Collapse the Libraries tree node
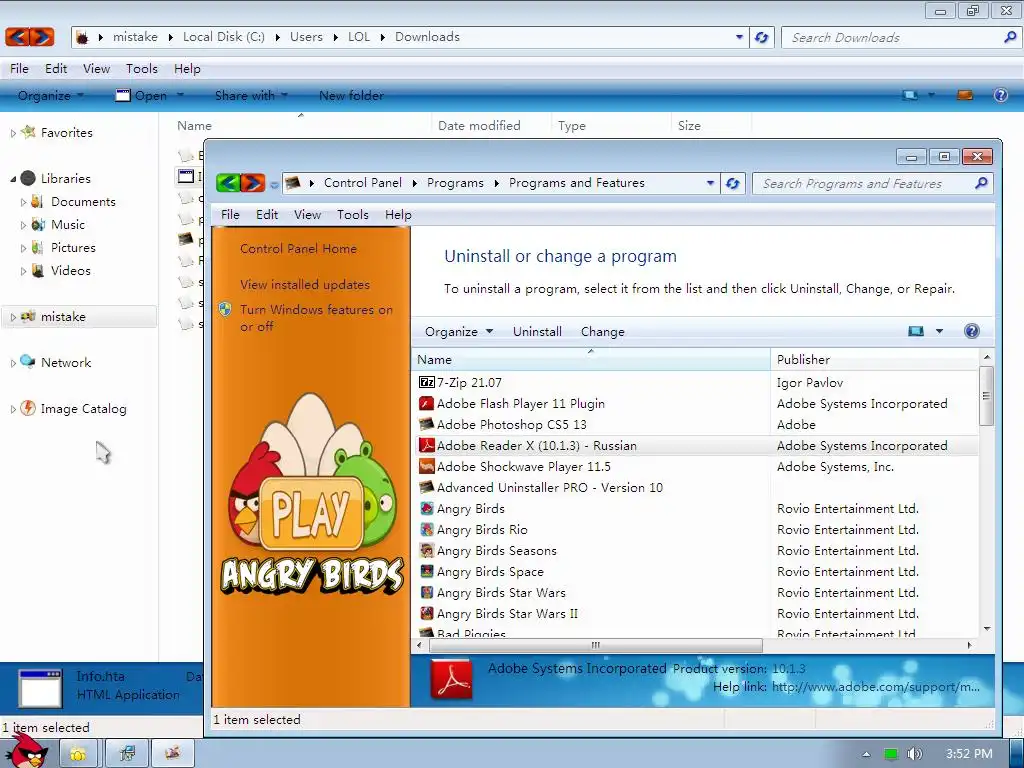This screenshot has height=768, width=1024. tap(13, 179)
